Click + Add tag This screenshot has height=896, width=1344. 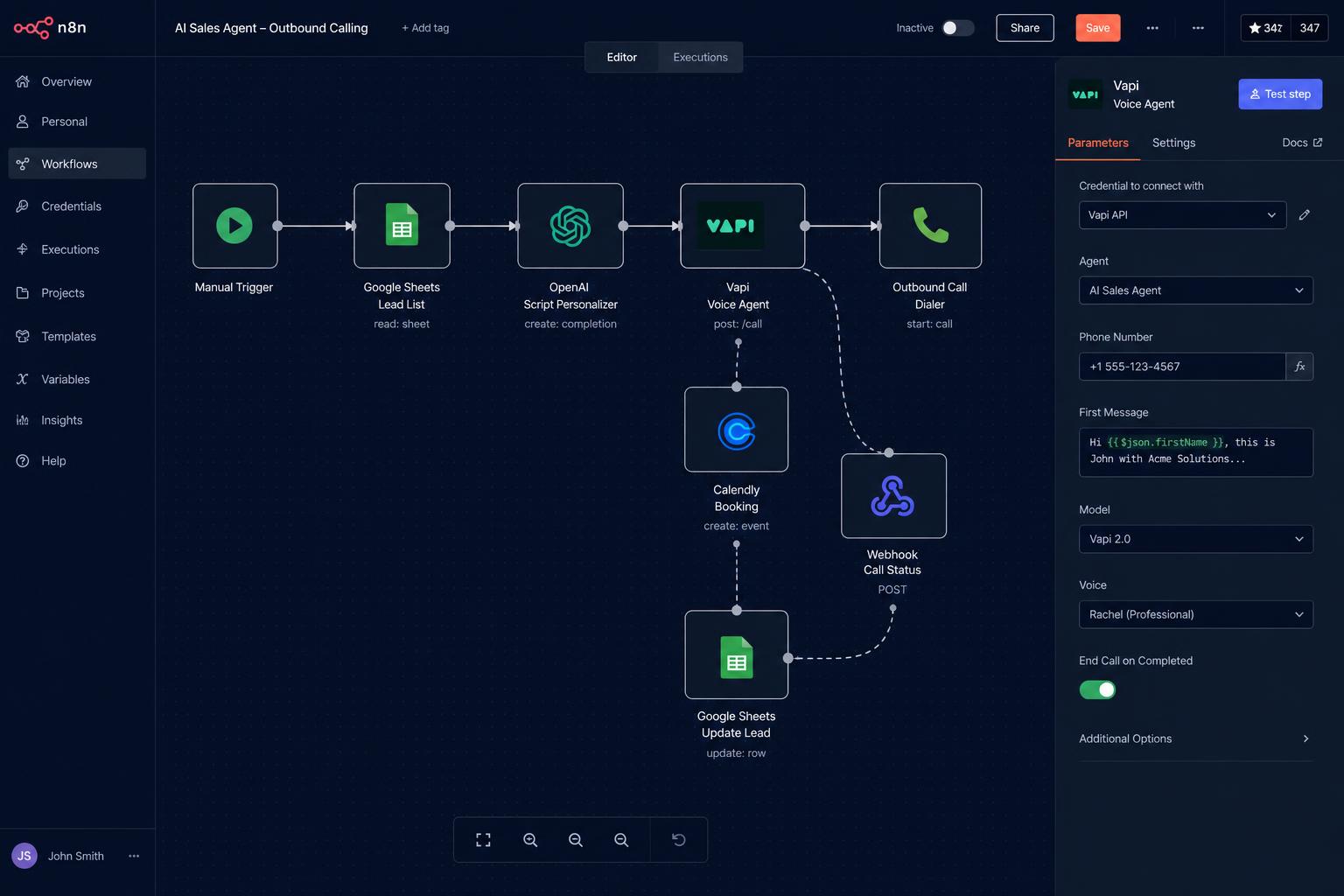click(425, 28)
